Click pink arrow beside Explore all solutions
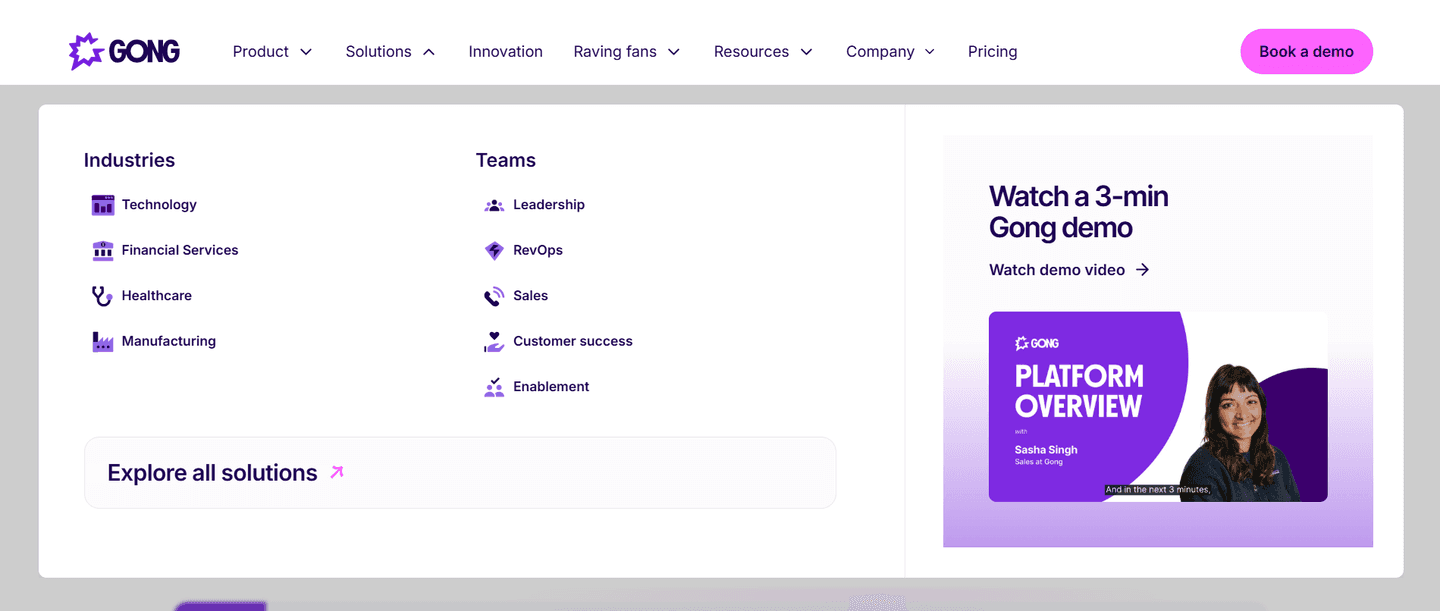This screenshot has height=611, width=1440. (x=337, y=472)
